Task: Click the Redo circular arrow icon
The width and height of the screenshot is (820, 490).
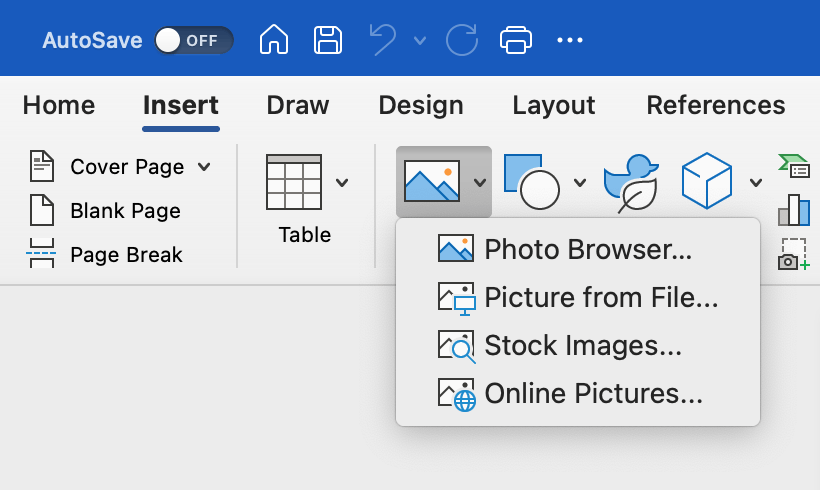Action: (461, 40)
